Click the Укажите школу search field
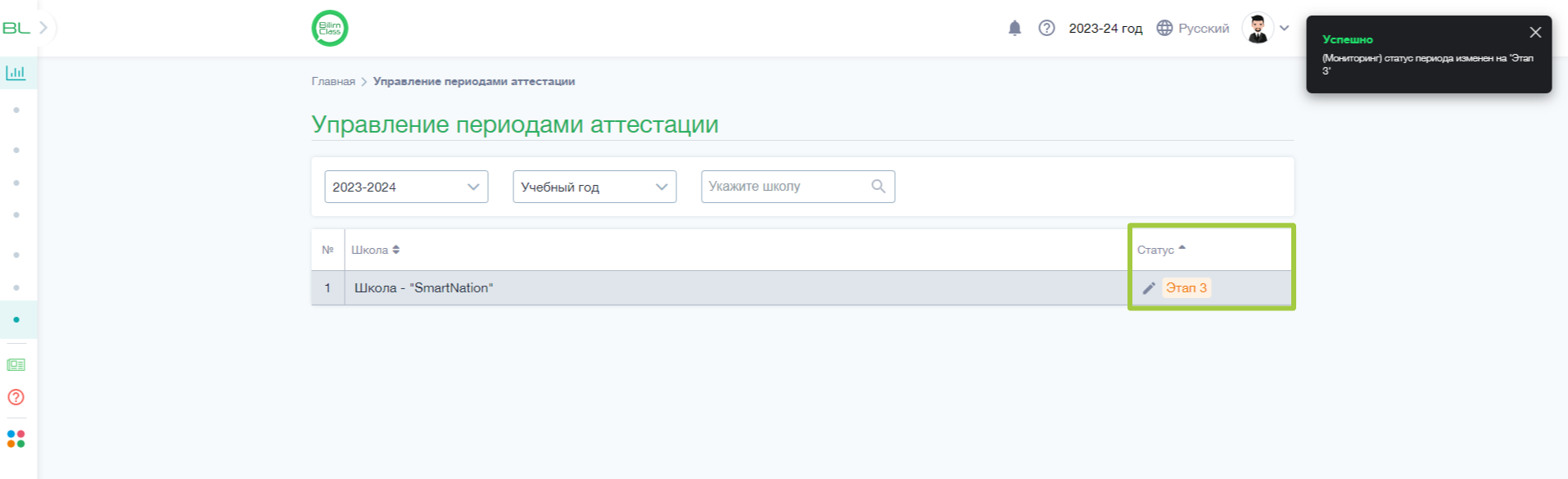 tap(798, 187)
